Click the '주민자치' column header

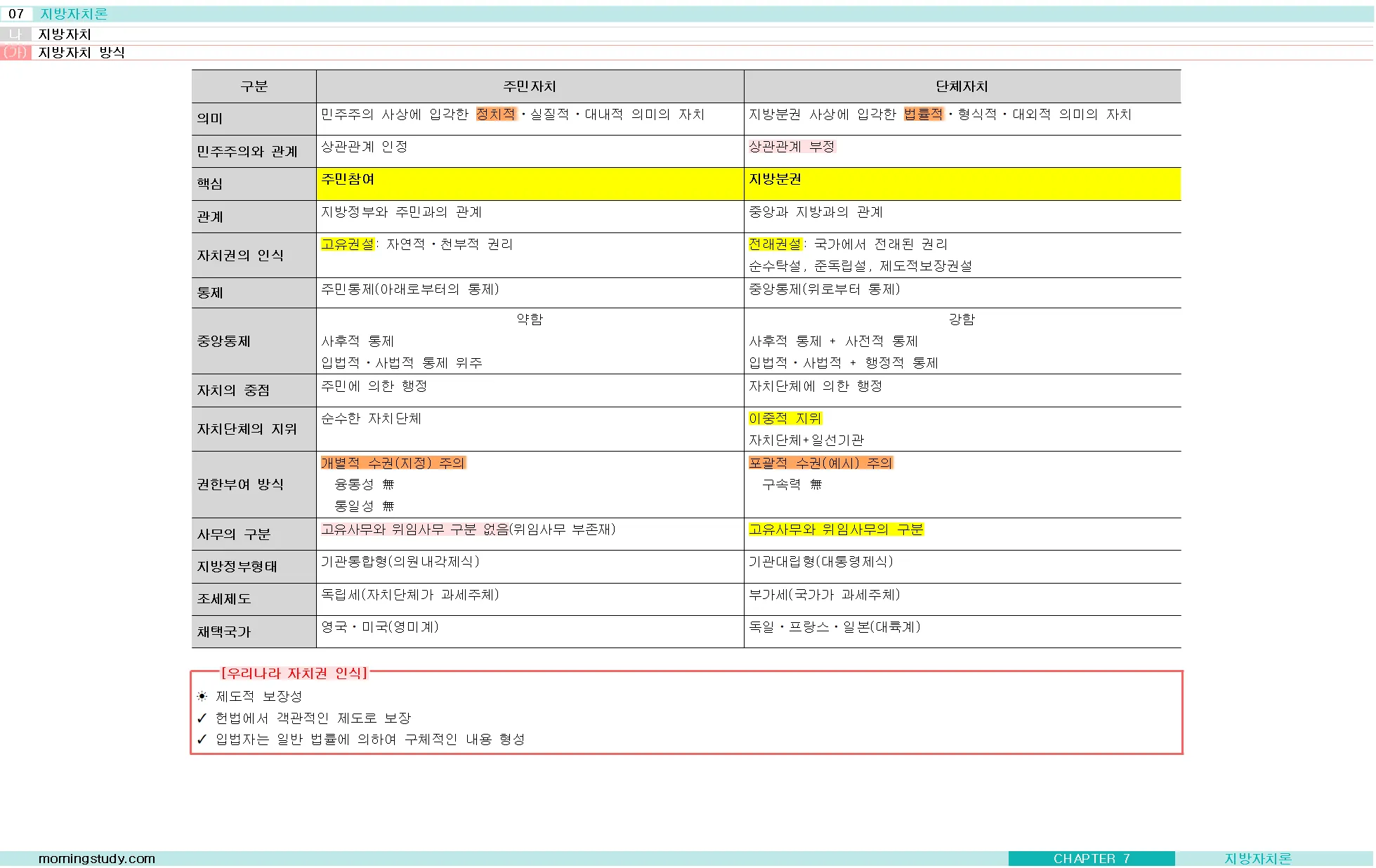530,86
